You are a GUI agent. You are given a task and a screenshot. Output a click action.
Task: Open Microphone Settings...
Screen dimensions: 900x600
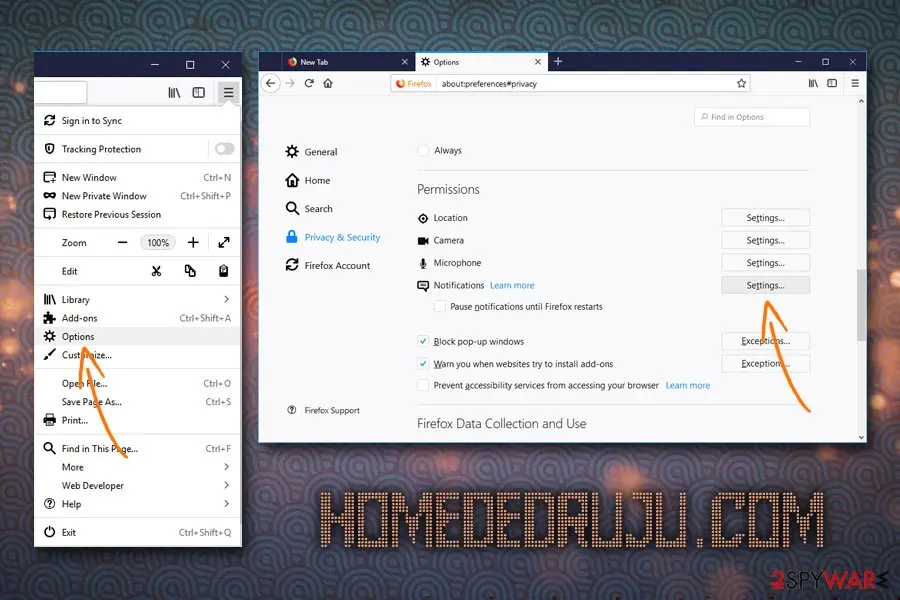click(765, 262)
